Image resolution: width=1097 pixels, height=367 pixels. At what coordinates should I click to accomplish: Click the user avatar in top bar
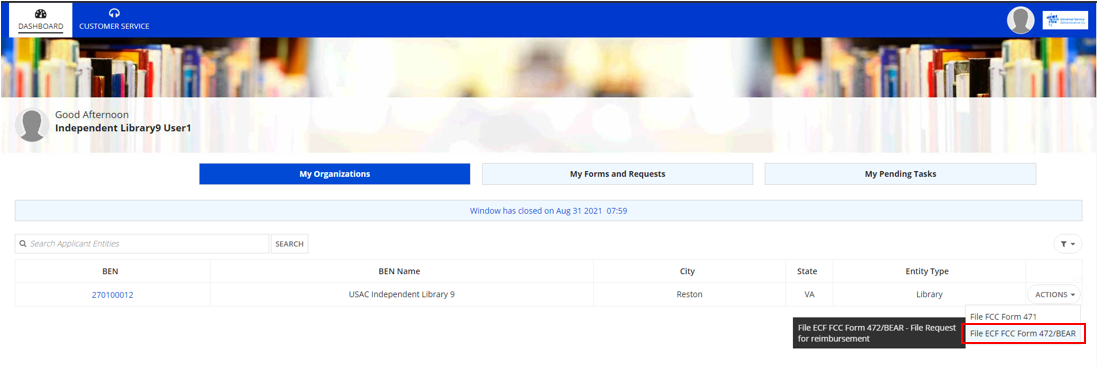tap(1021, 20)
